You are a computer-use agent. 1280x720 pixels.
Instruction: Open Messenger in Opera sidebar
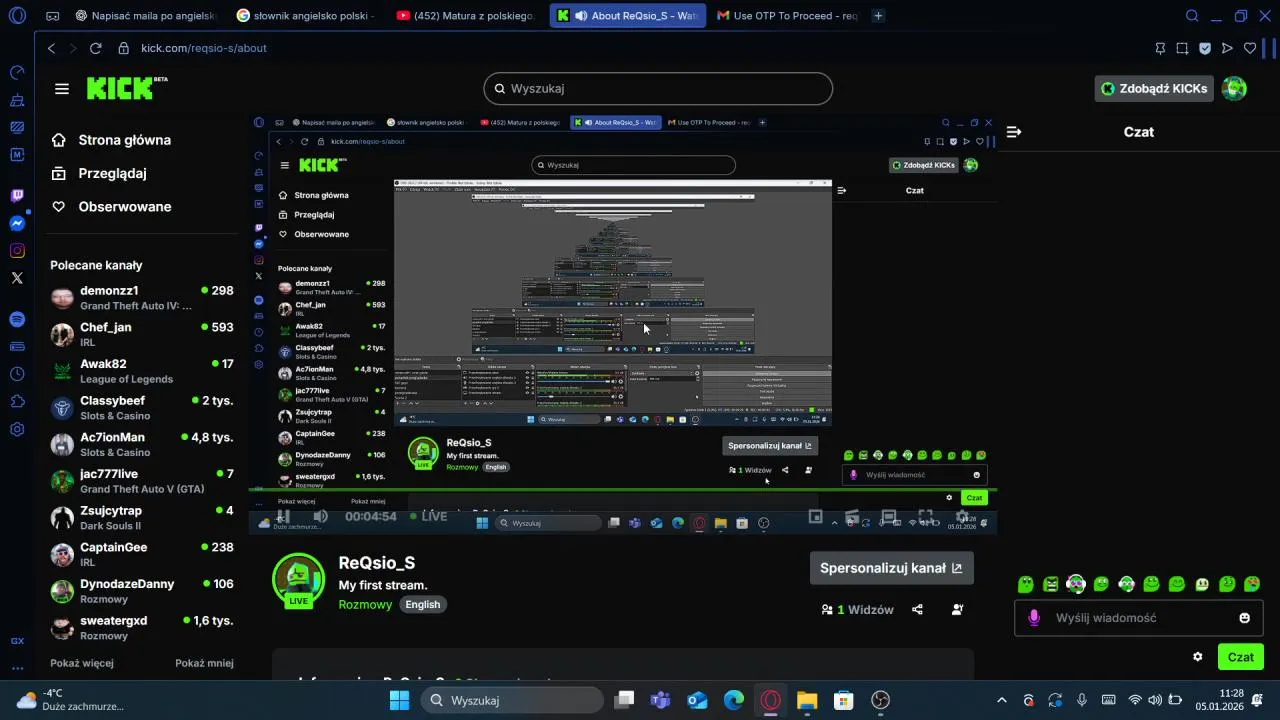[17, 223]
